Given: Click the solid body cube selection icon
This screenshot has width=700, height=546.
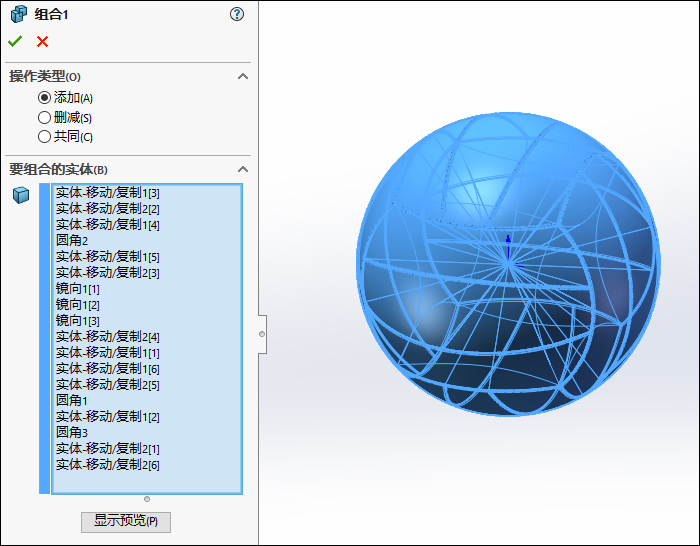Looking at the screenshot, I should (x=21, y=195).
